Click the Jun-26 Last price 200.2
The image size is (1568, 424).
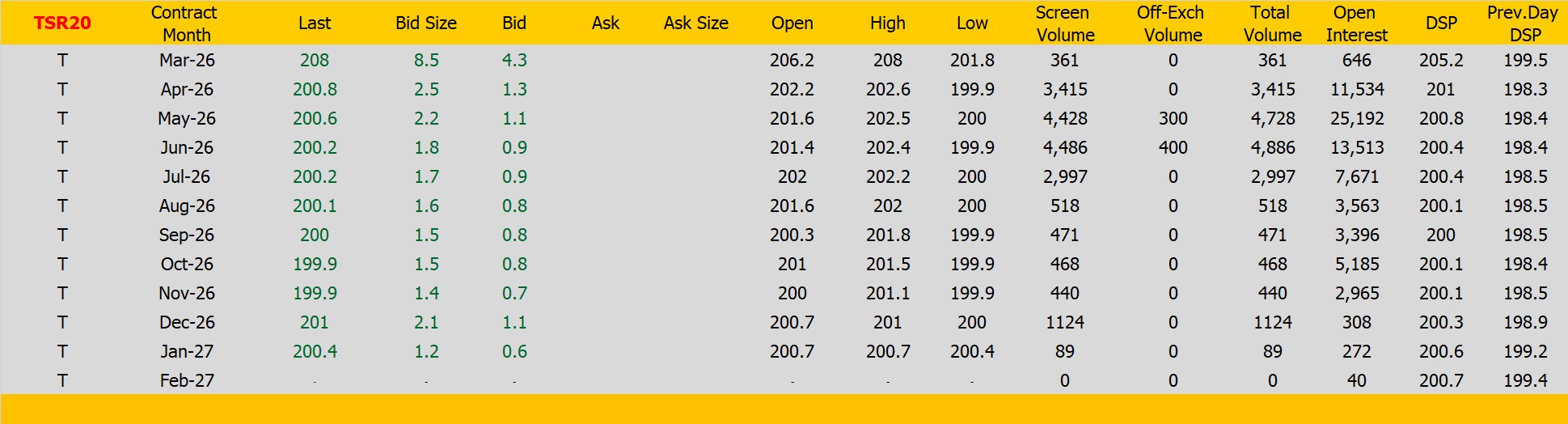pos(315,148)
